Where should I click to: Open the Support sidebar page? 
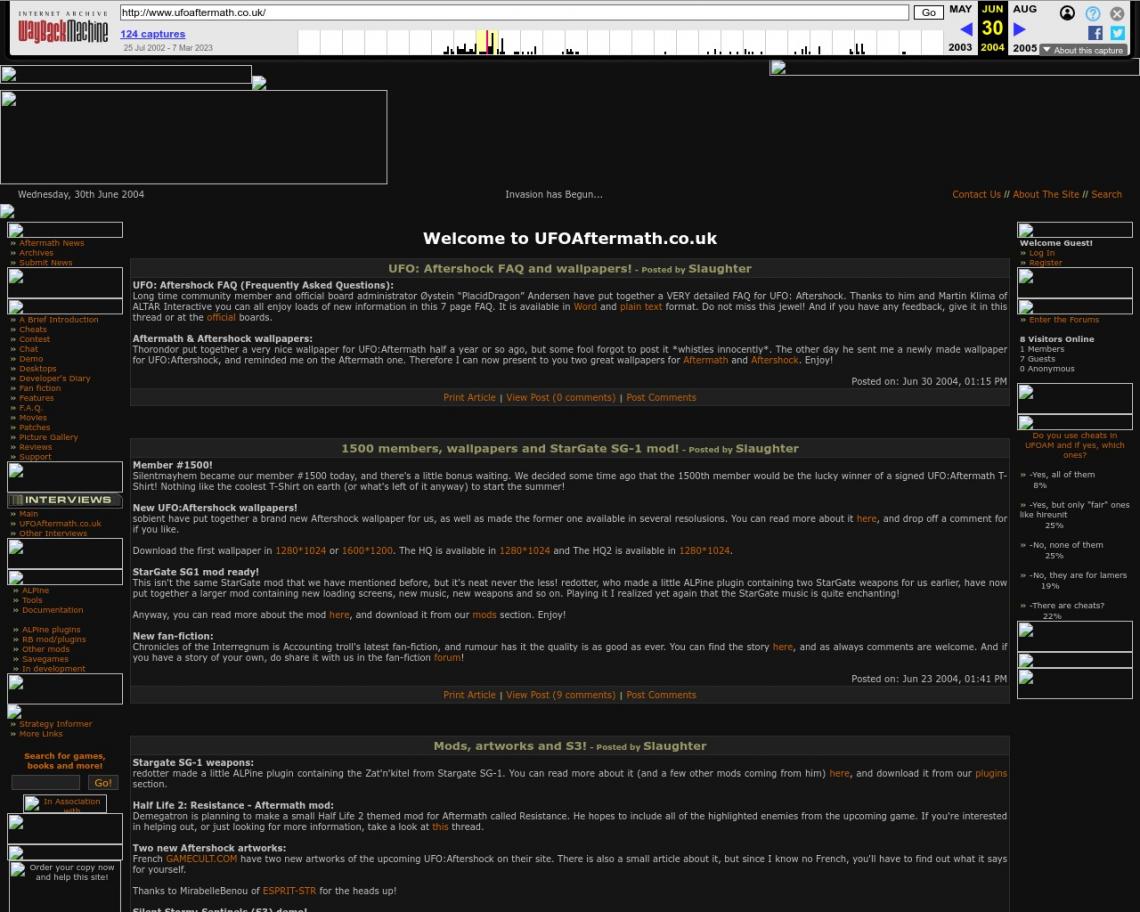35,457
